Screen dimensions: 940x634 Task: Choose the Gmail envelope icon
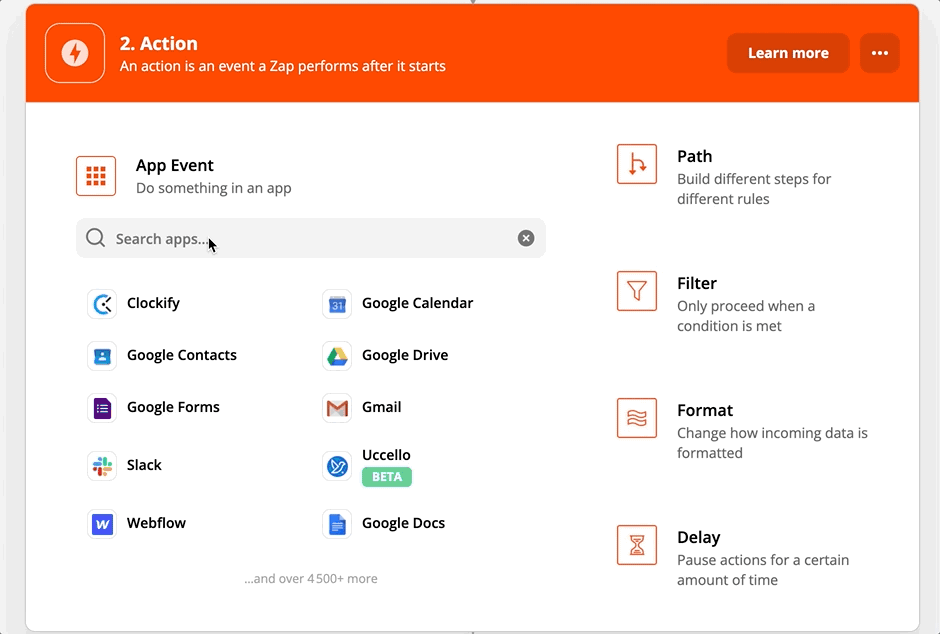pyautogui.click(x=337, y=408)
